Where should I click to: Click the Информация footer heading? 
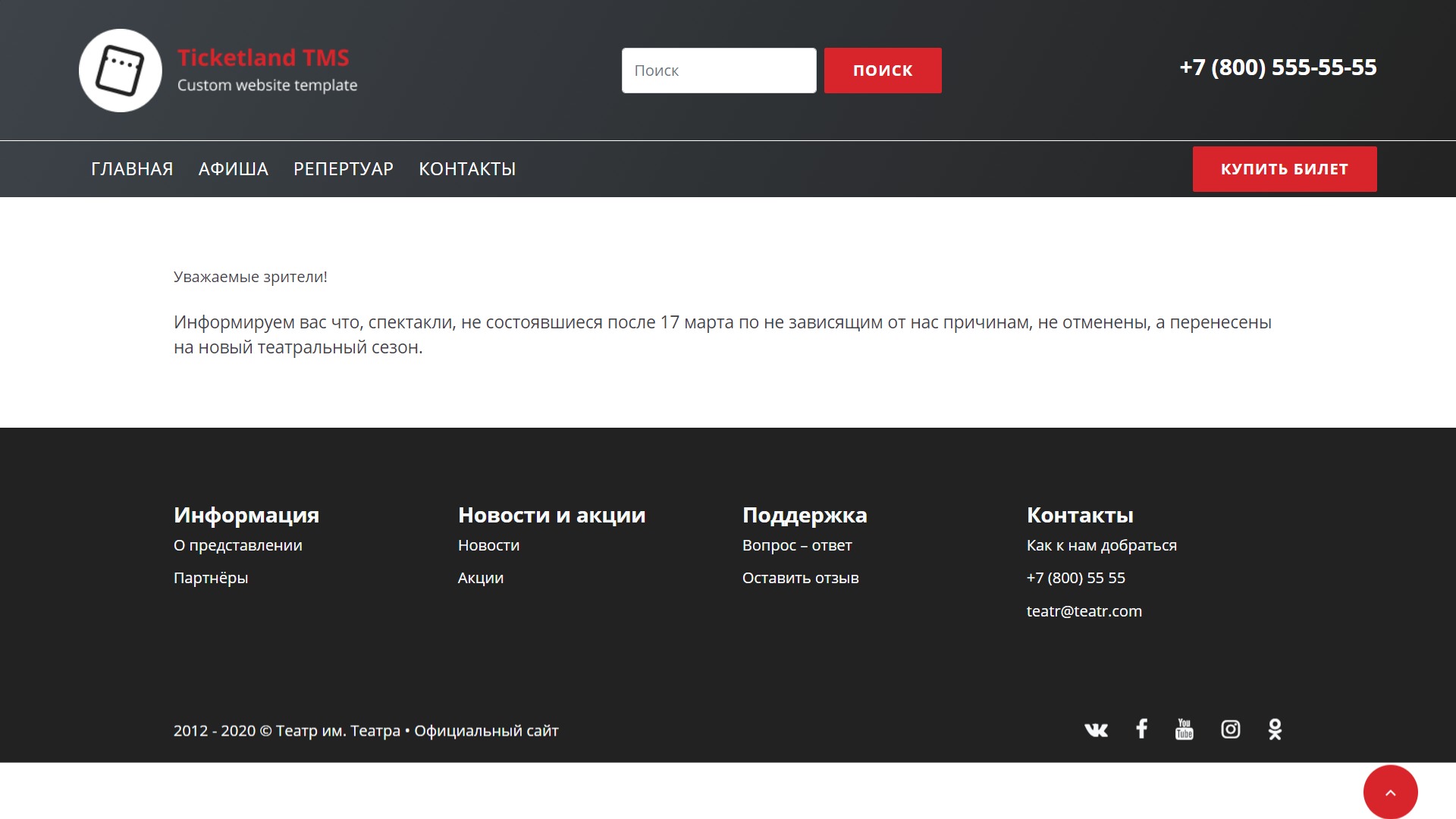click(x=246, y=515)
